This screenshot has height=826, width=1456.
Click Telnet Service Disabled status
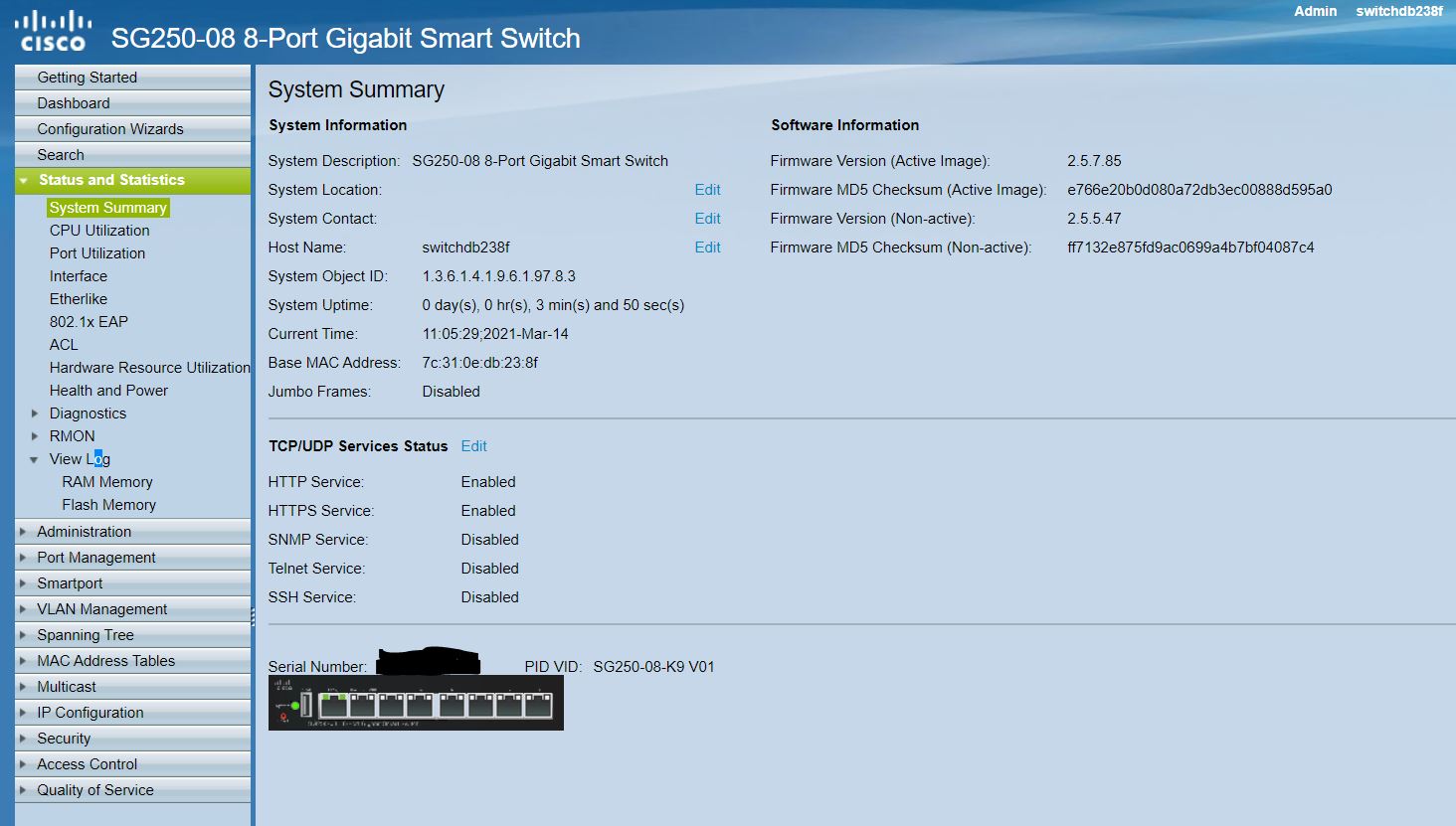tap(490, 569)
